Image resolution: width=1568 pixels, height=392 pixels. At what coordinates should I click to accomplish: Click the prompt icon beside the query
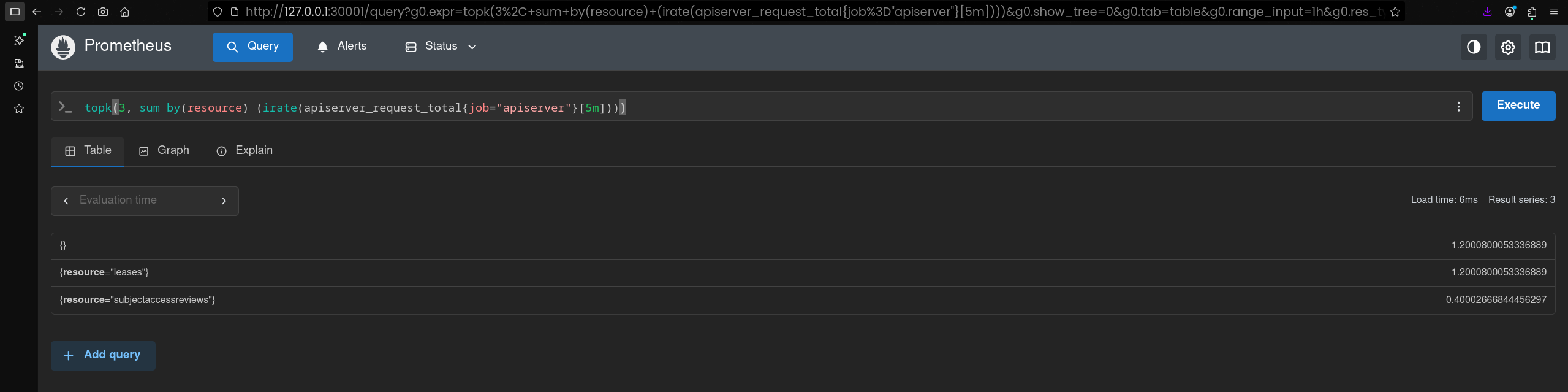66,107
